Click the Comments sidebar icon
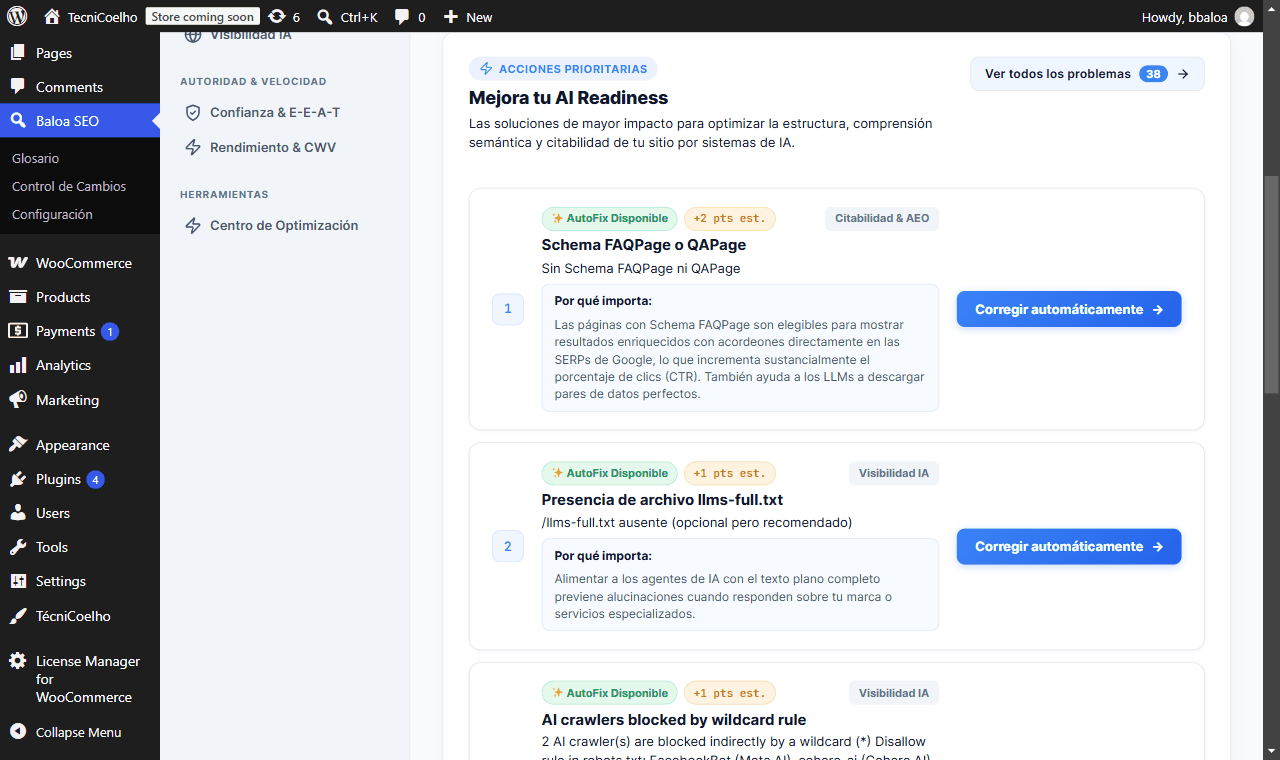The image size is (1280, 760). point(18,87)
